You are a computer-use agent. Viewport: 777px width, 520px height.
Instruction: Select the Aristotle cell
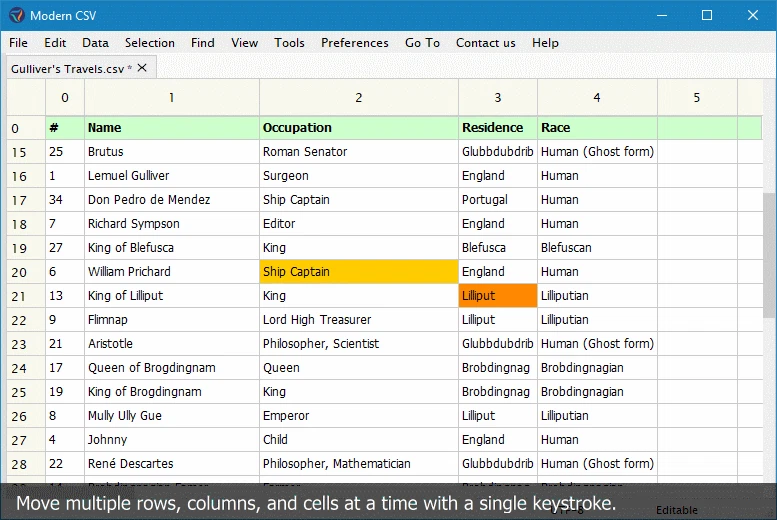coord(171,344)
